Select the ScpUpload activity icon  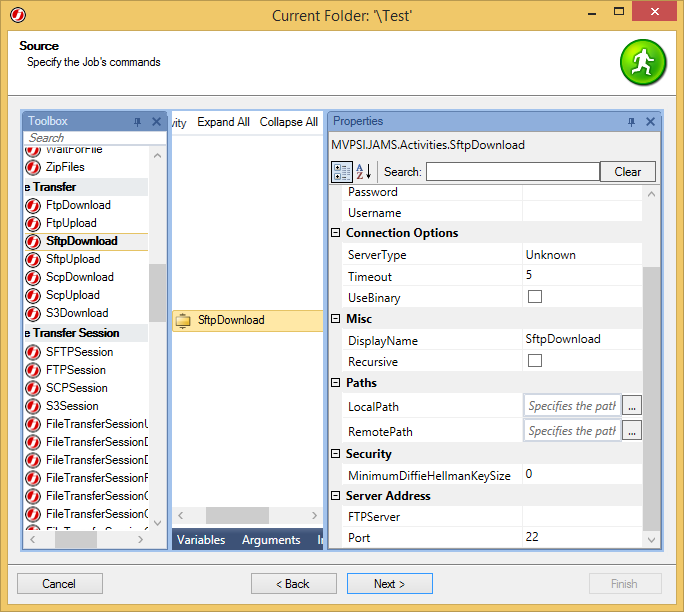click(x=33, y=295)
